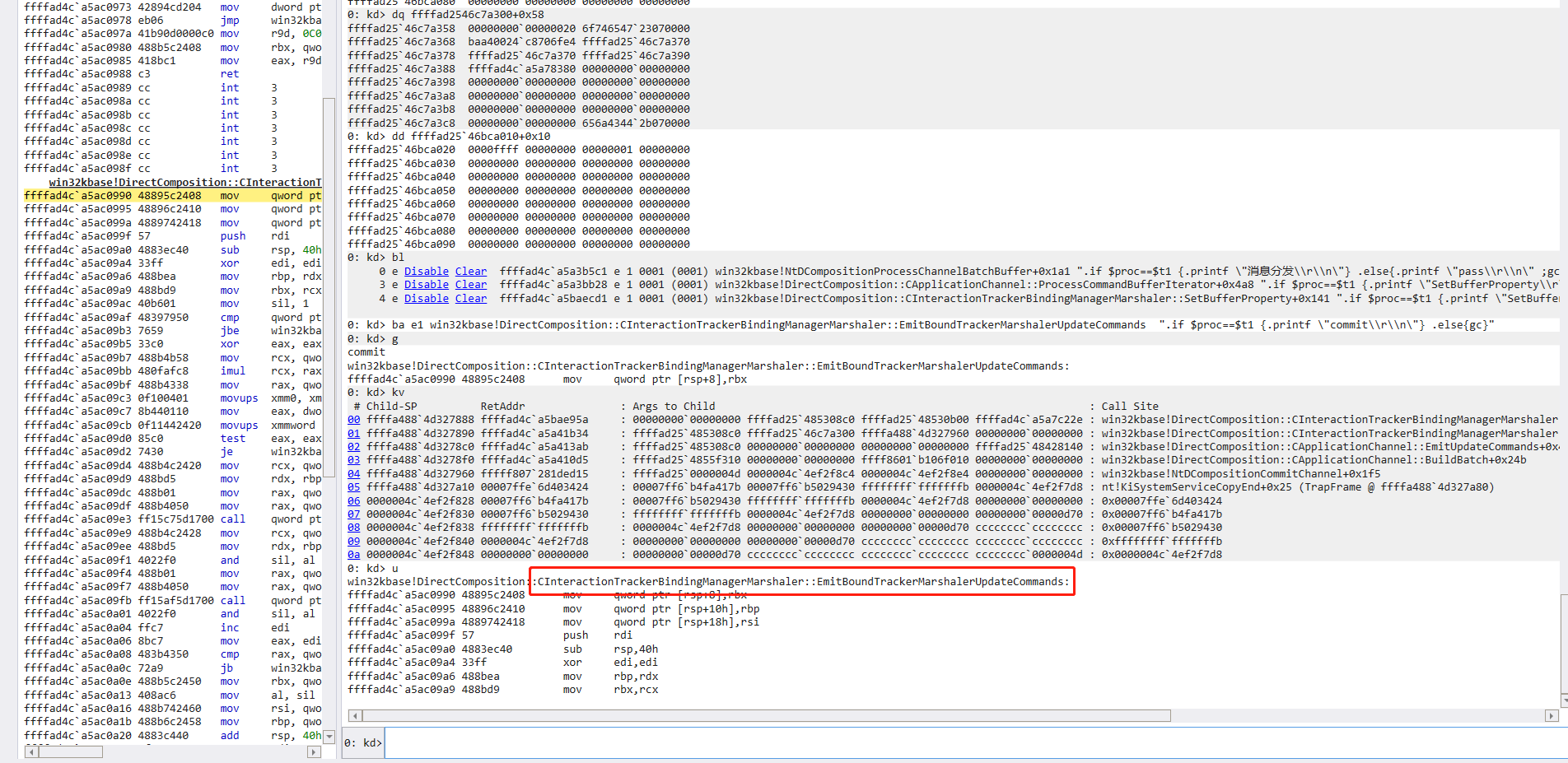Click stack frame 0a link
The height and width of the screenshot is (763, 1568).
[353, 555]
